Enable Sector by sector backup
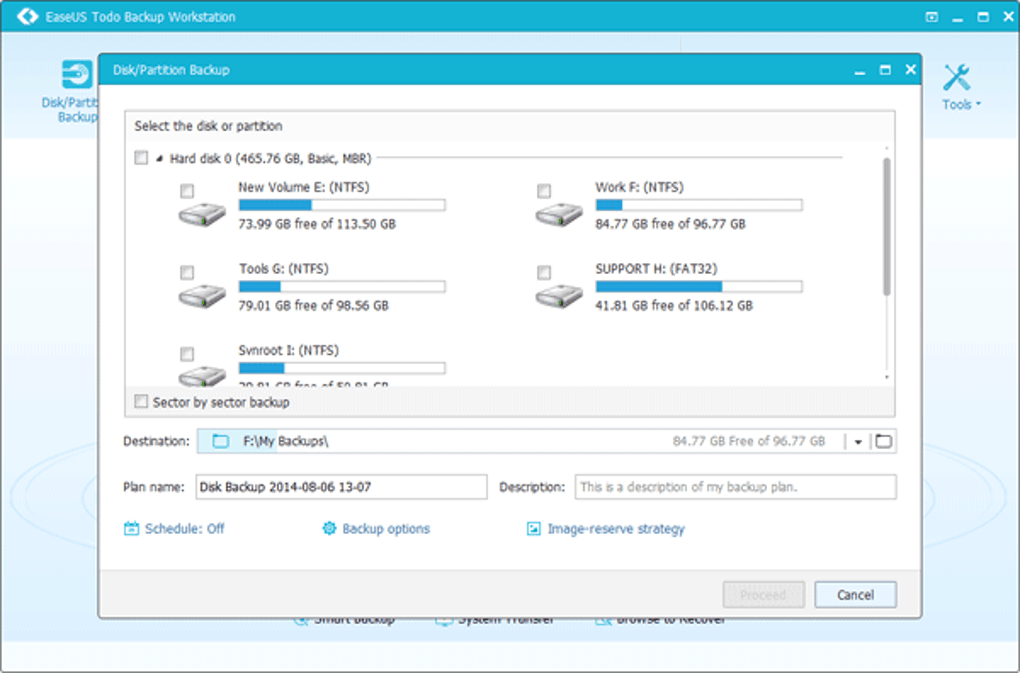The height and width of the screenshot is (673, 1020). coord(141,401)
